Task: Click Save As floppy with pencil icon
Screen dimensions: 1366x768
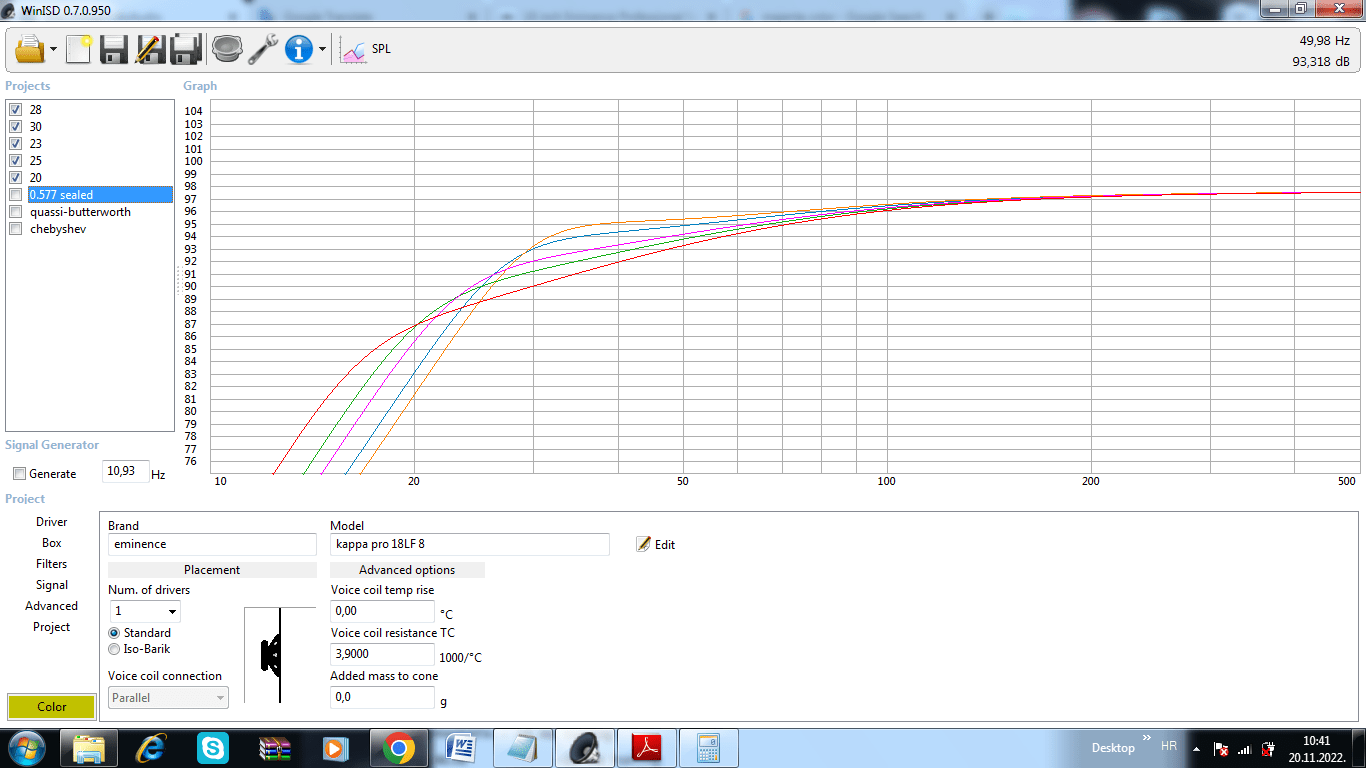Action: (150, 49)
